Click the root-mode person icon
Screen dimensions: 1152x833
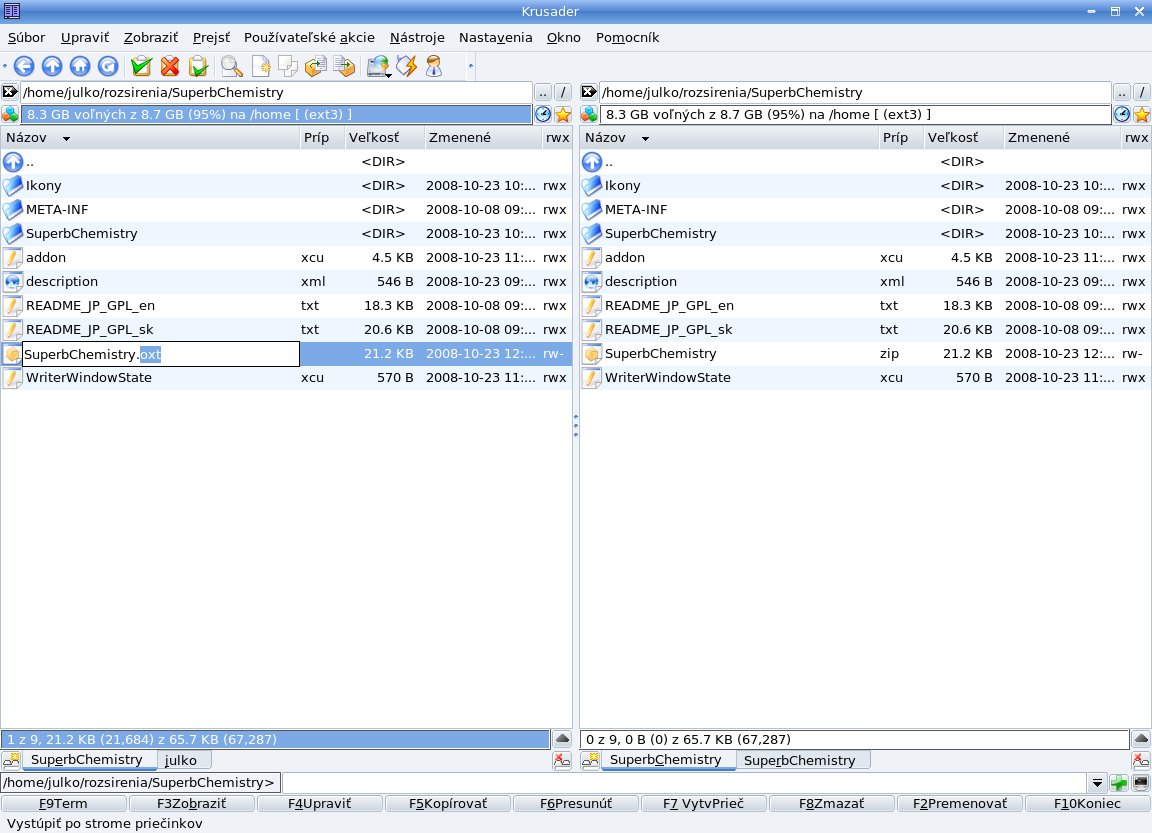(x=434, y=66)
